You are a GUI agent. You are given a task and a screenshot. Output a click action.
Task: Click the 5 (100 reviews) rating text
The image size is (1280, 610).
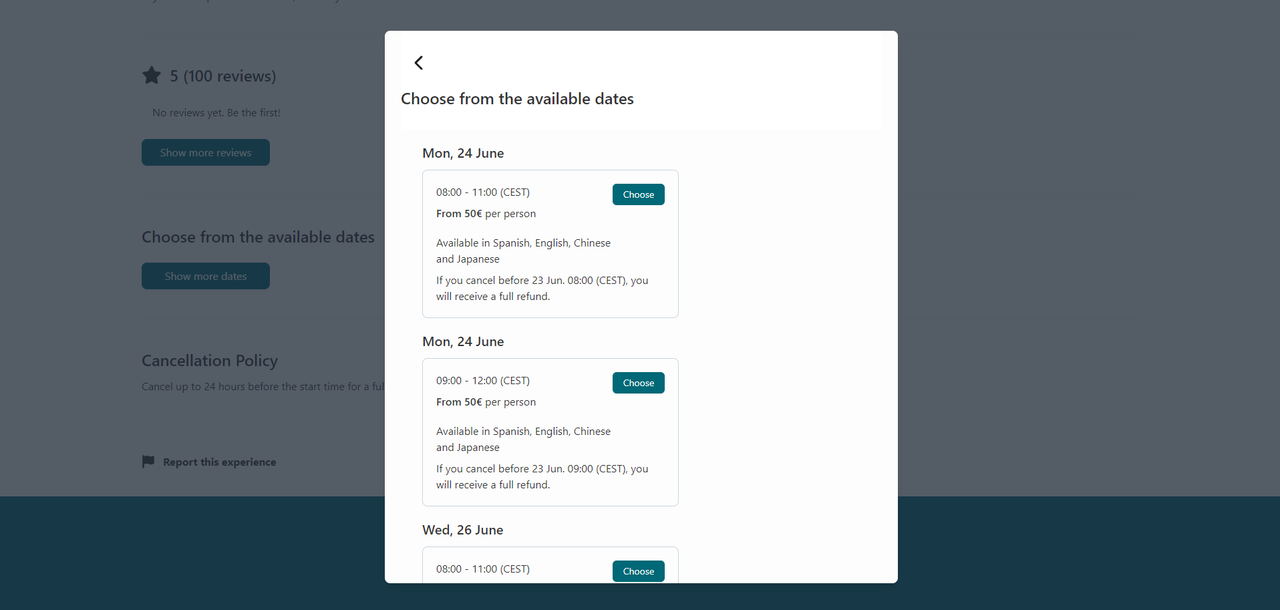coord(223,76)
